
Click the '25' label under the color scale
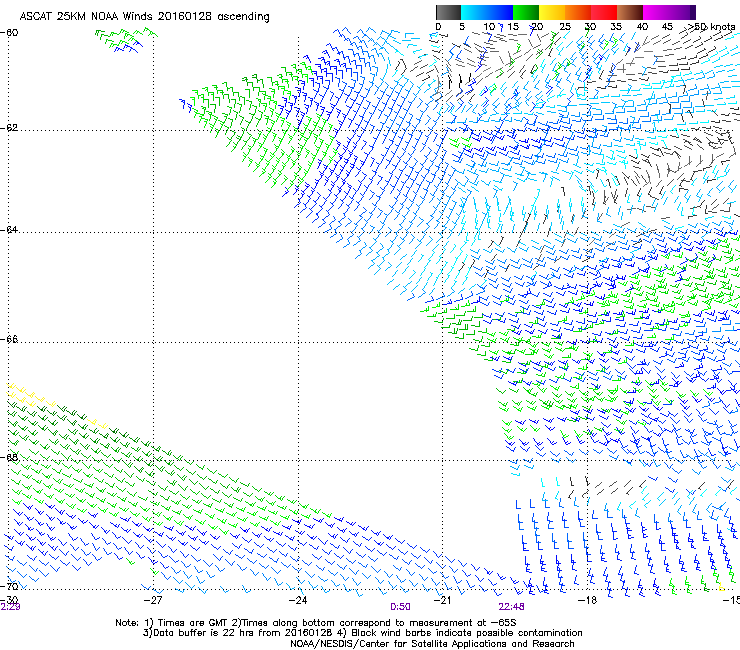tap(565, 27)
